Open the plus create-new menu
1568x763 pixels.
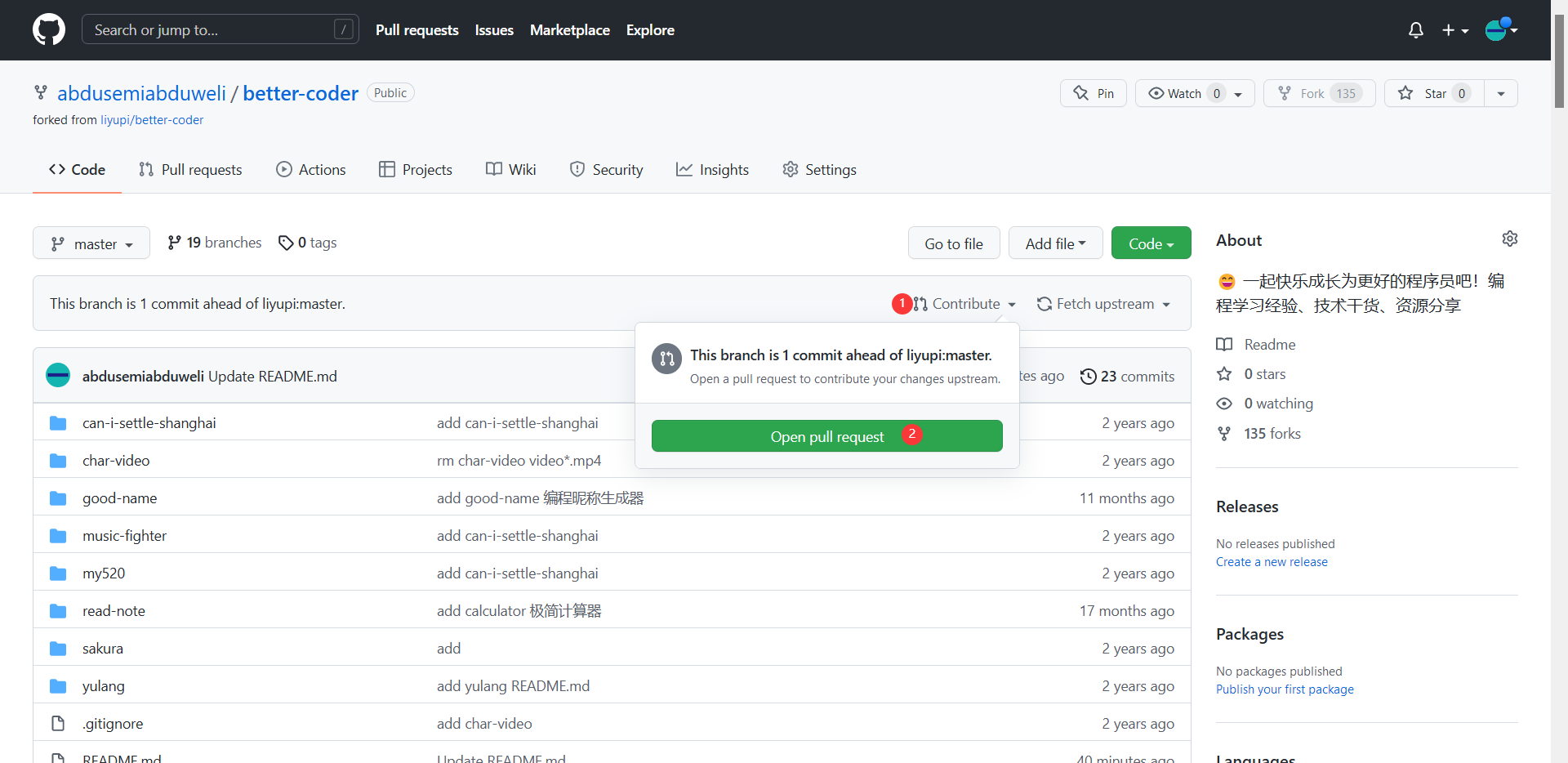coord(1455,30)
